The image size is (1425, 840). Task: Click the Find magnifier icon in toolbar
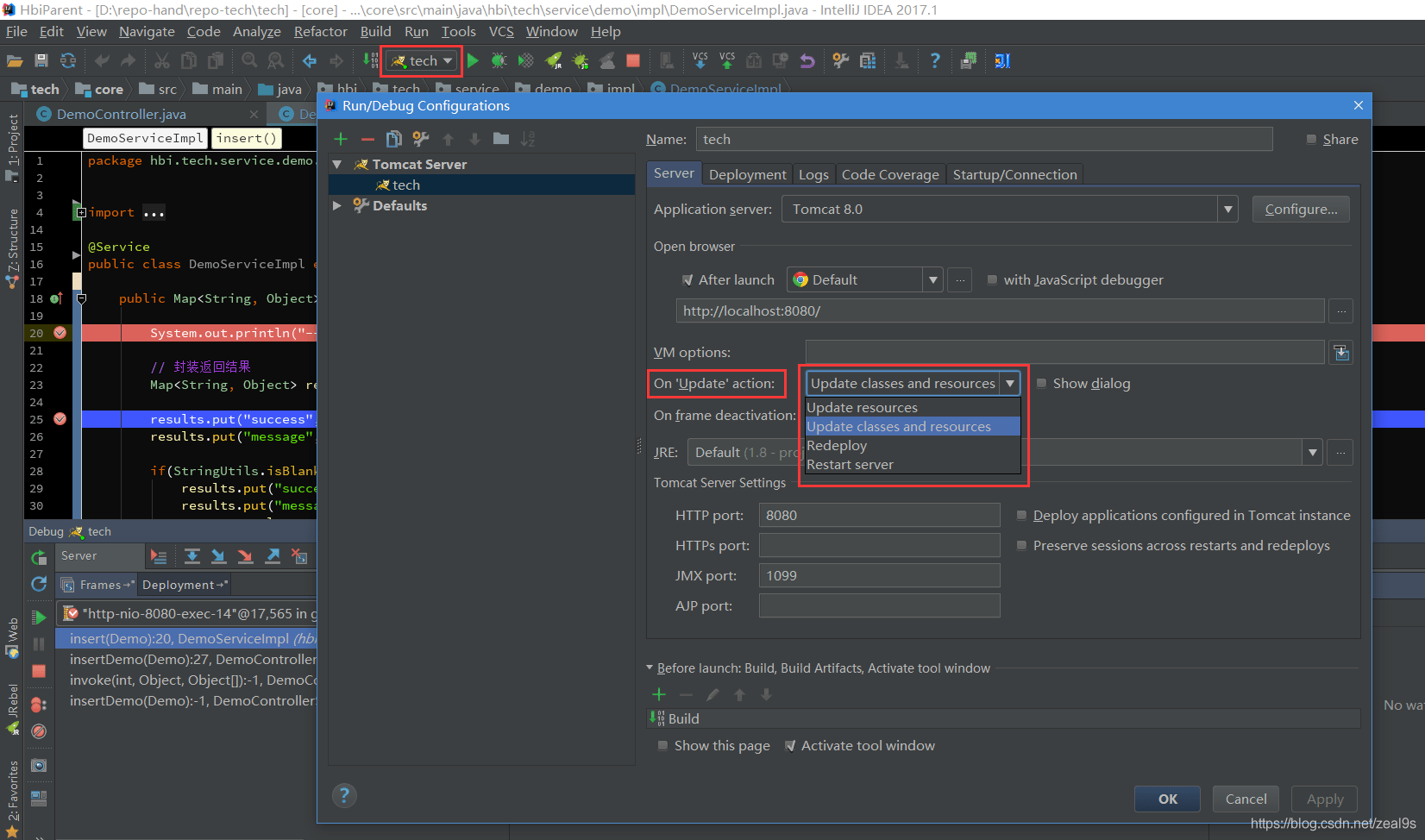tap(249, 60)
